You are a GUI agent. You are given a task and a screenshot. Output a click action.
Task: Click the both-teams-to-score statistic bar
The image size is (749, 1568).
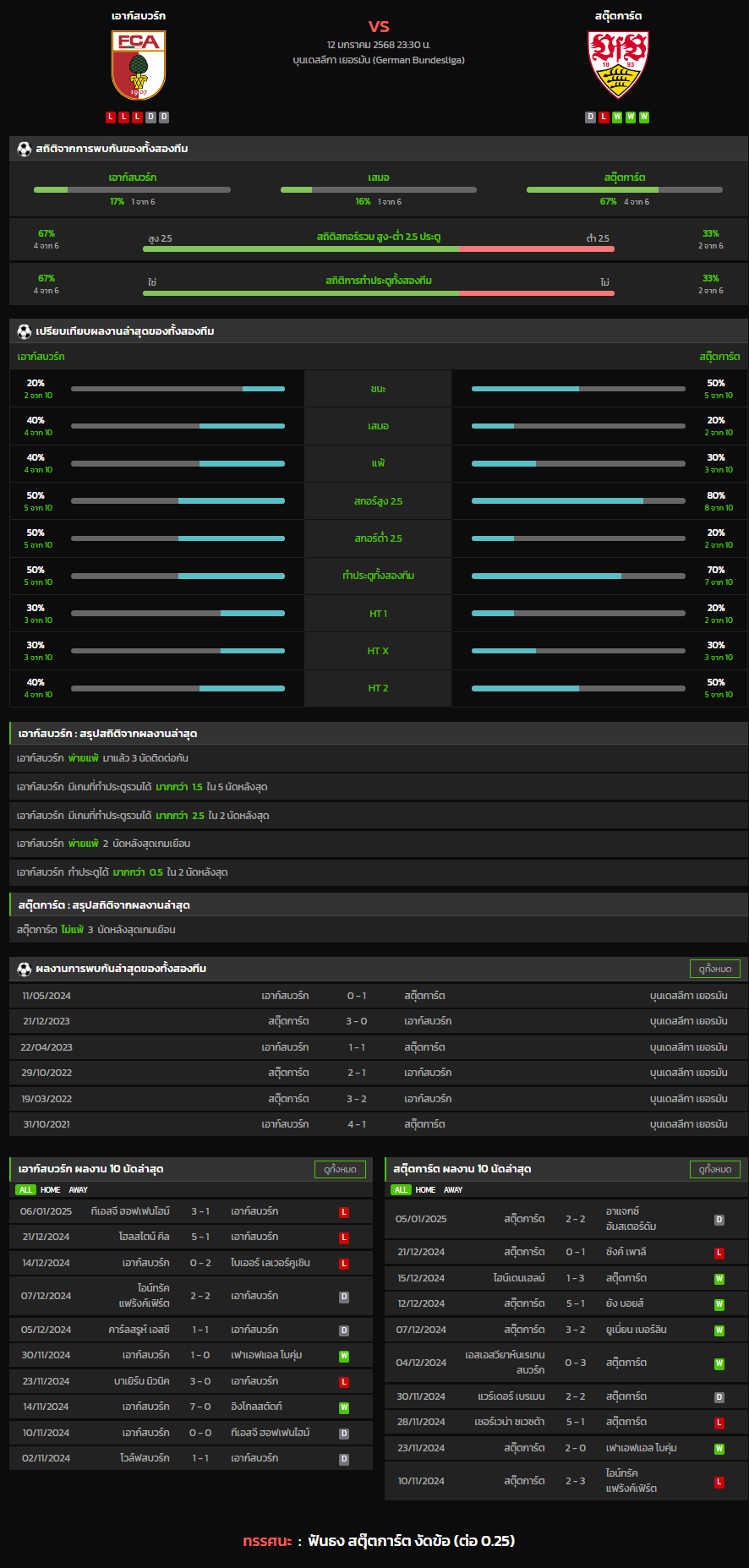379,293
